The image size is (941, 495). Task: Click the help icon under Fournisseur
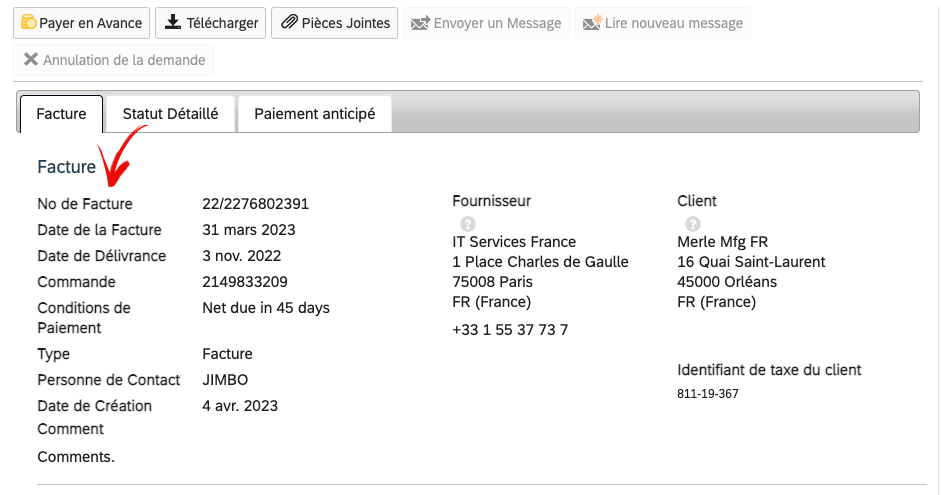(468, 224)
